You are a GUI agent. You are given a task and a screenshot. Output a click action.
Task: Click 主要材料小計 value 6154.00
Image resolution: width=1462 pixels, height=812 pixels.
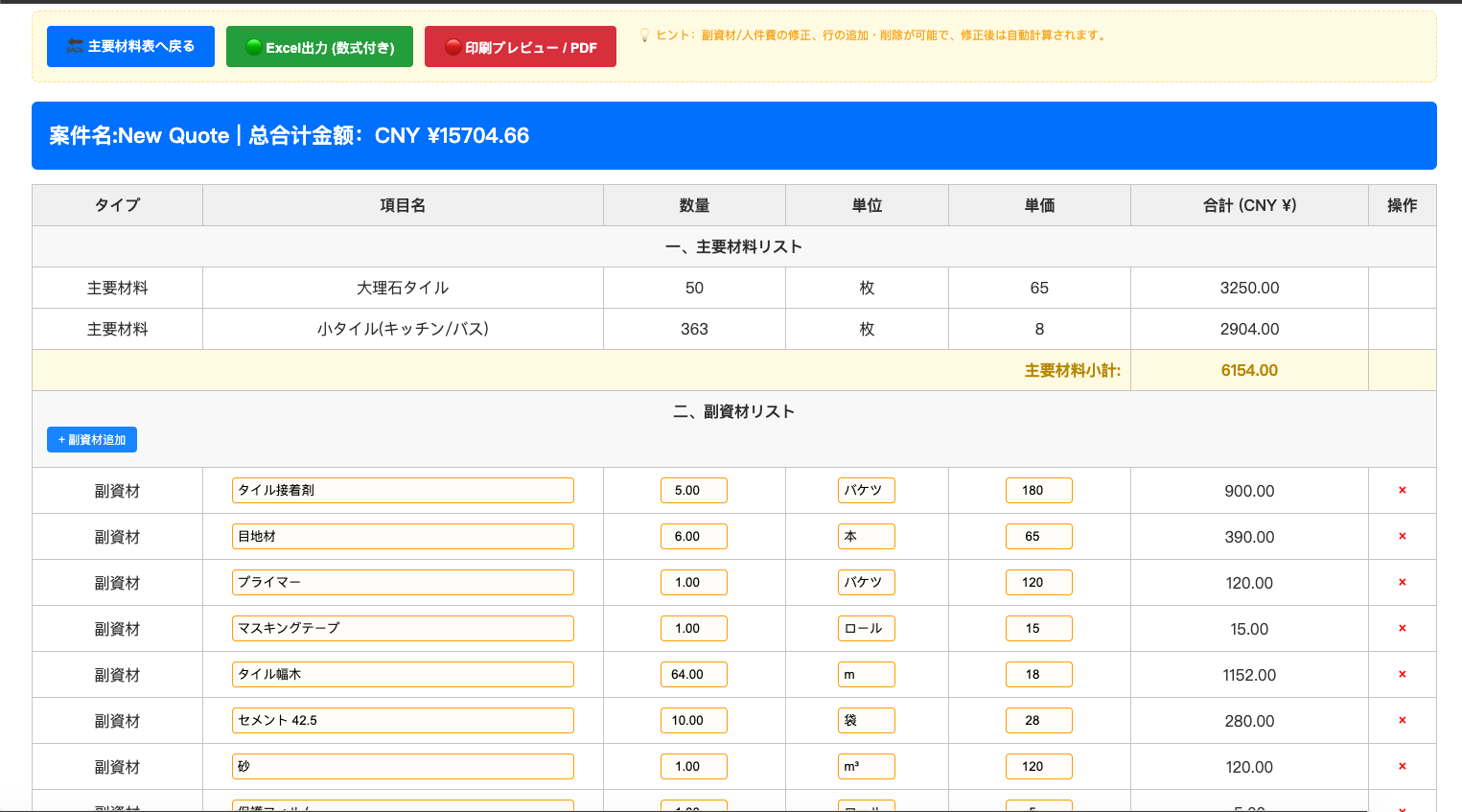click(x=1249, y=370)
